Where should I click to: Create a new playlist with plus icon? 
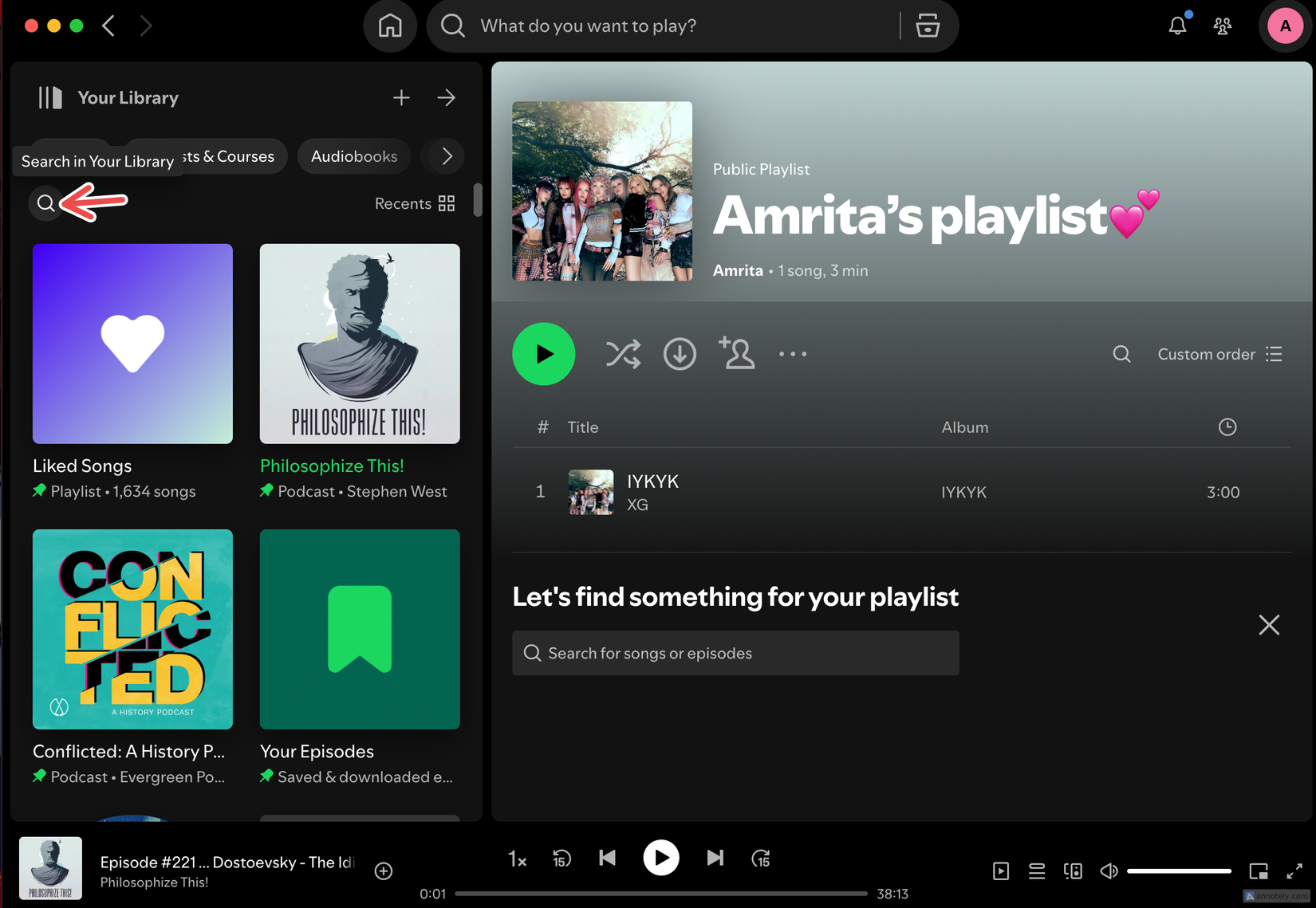pyautogui.click(x=401, y=97)
